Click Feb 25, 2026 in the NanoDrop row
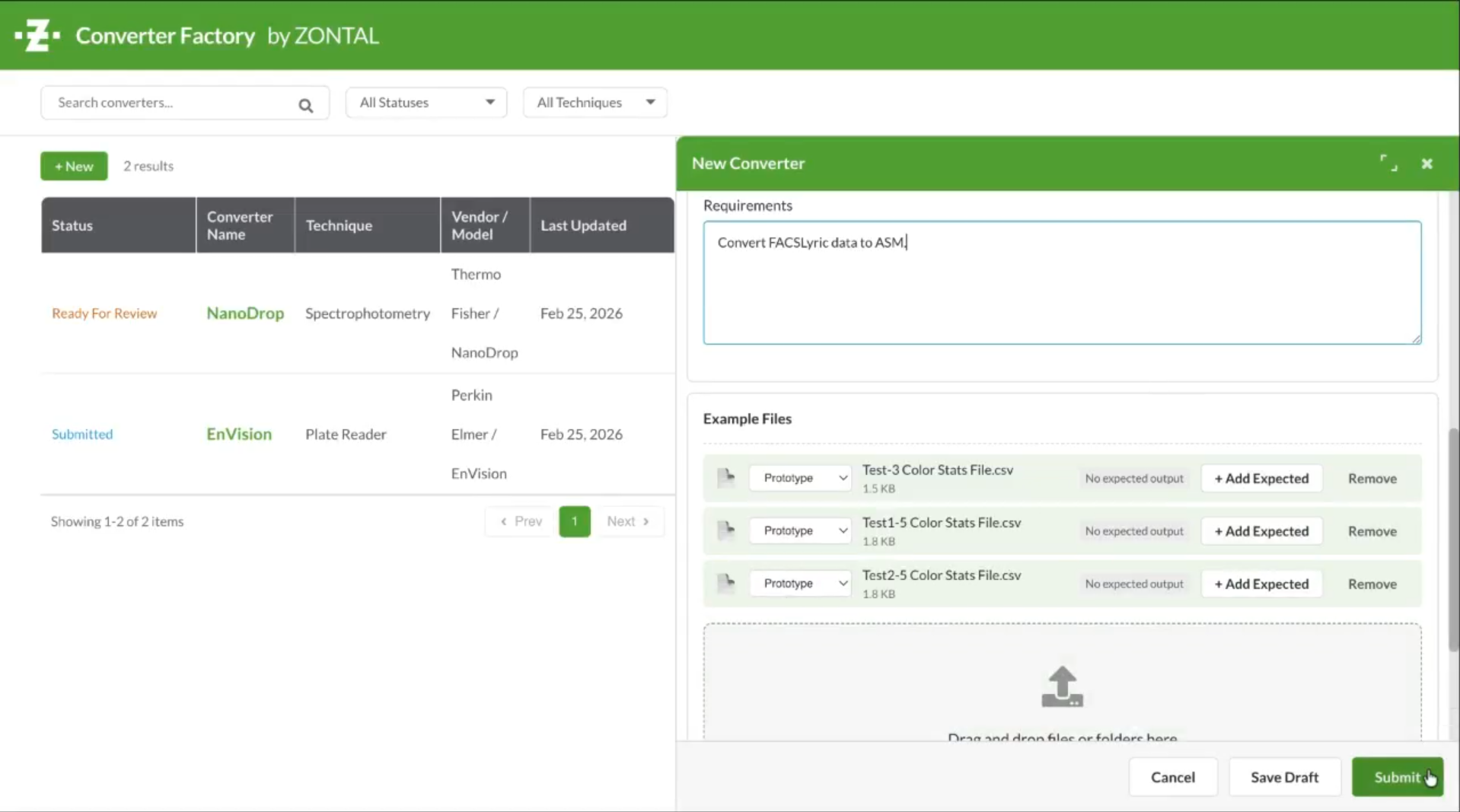1460x812 pixels. pos(581,313)
